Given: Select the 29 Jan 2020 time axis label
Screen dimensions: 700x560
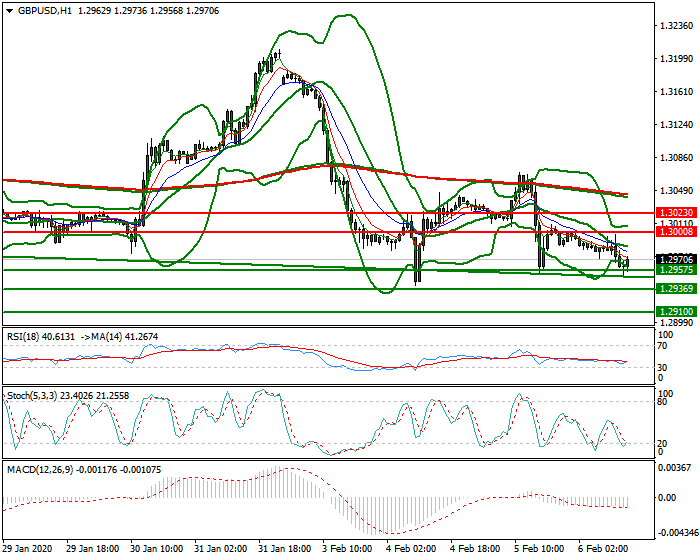Looking at the screenshot, I should click(28, 548).
